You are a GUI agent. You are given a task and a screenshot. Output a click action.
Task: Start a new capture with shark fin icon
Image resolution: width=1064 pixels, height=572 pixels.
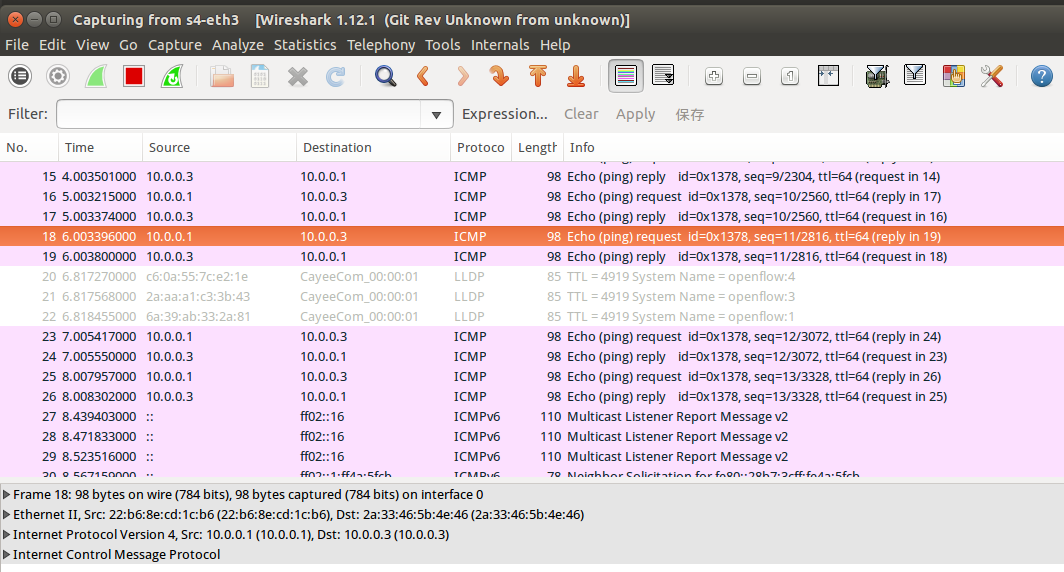[x=96, y=76]
